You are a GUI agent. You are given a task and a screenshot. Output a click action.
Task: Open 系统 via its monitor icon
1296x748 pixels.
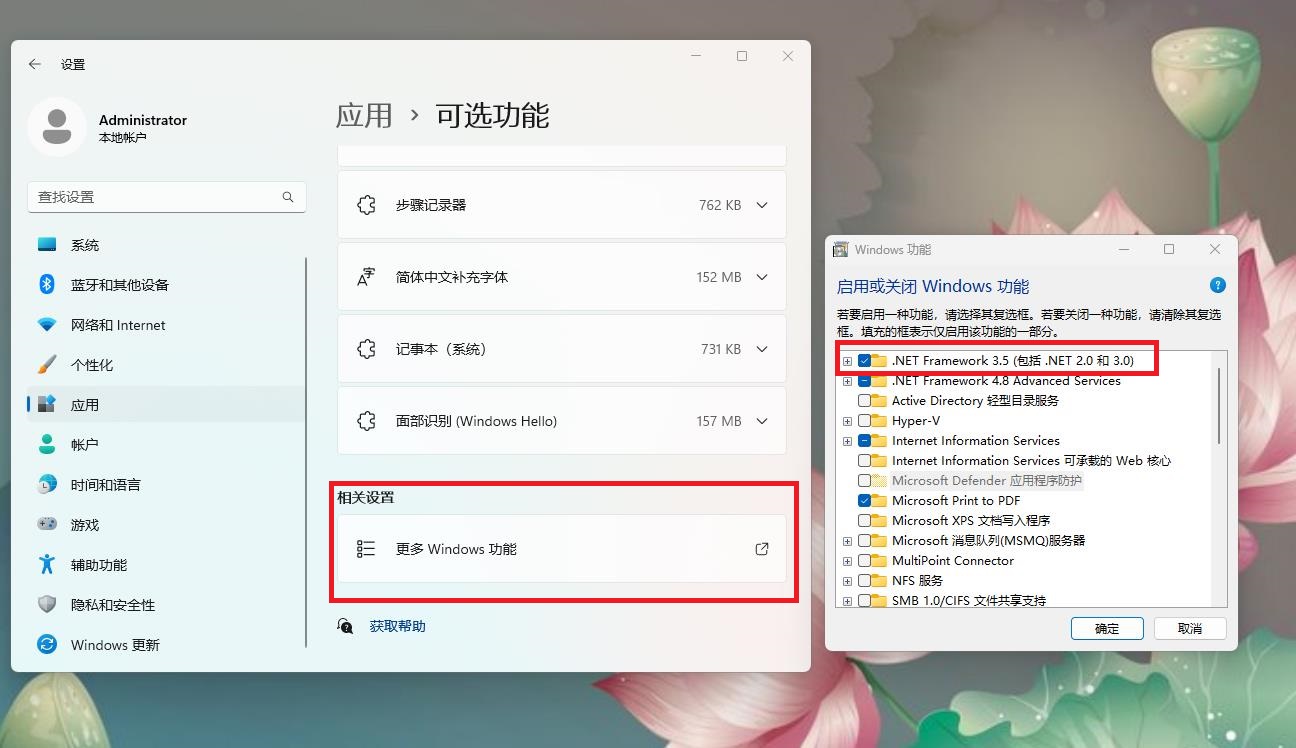(x=47, y=245)
